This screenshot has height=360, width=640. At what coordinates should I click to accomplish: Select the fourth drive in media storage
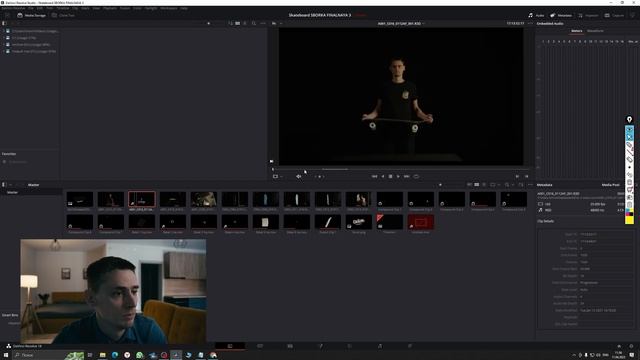33,51
